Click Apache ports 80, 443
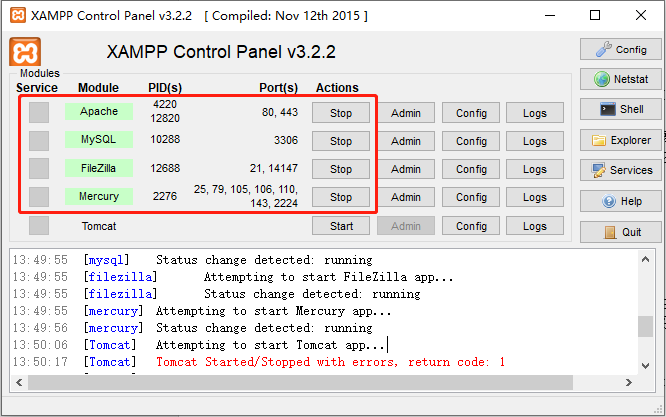The width and height of the screenshot is (666, 417). click(x=280, y=112)
